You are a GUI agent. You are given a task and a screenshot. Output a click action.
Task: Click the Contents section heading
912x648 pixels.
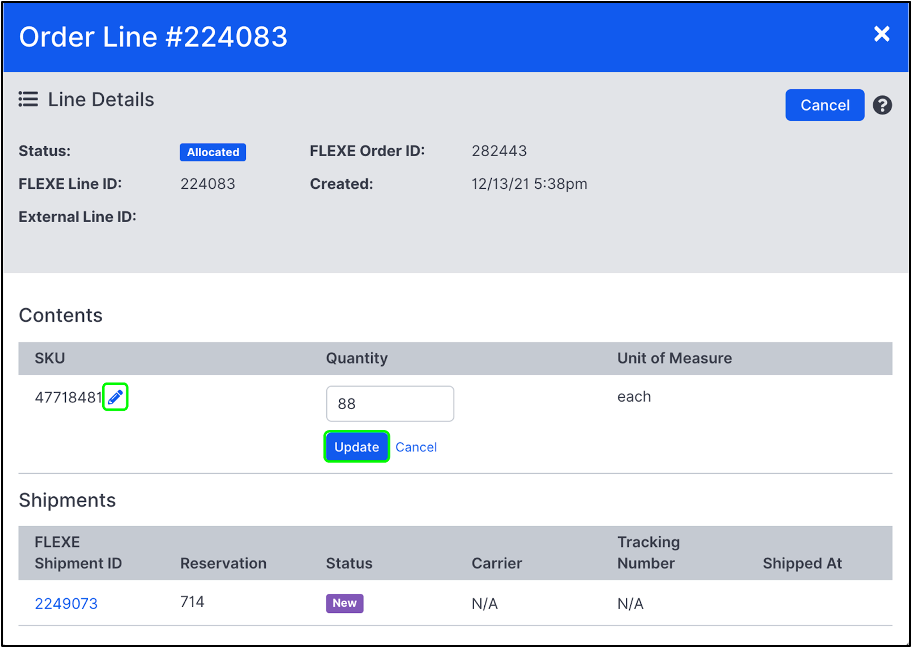pyautogui.click(x=60, y=315)
